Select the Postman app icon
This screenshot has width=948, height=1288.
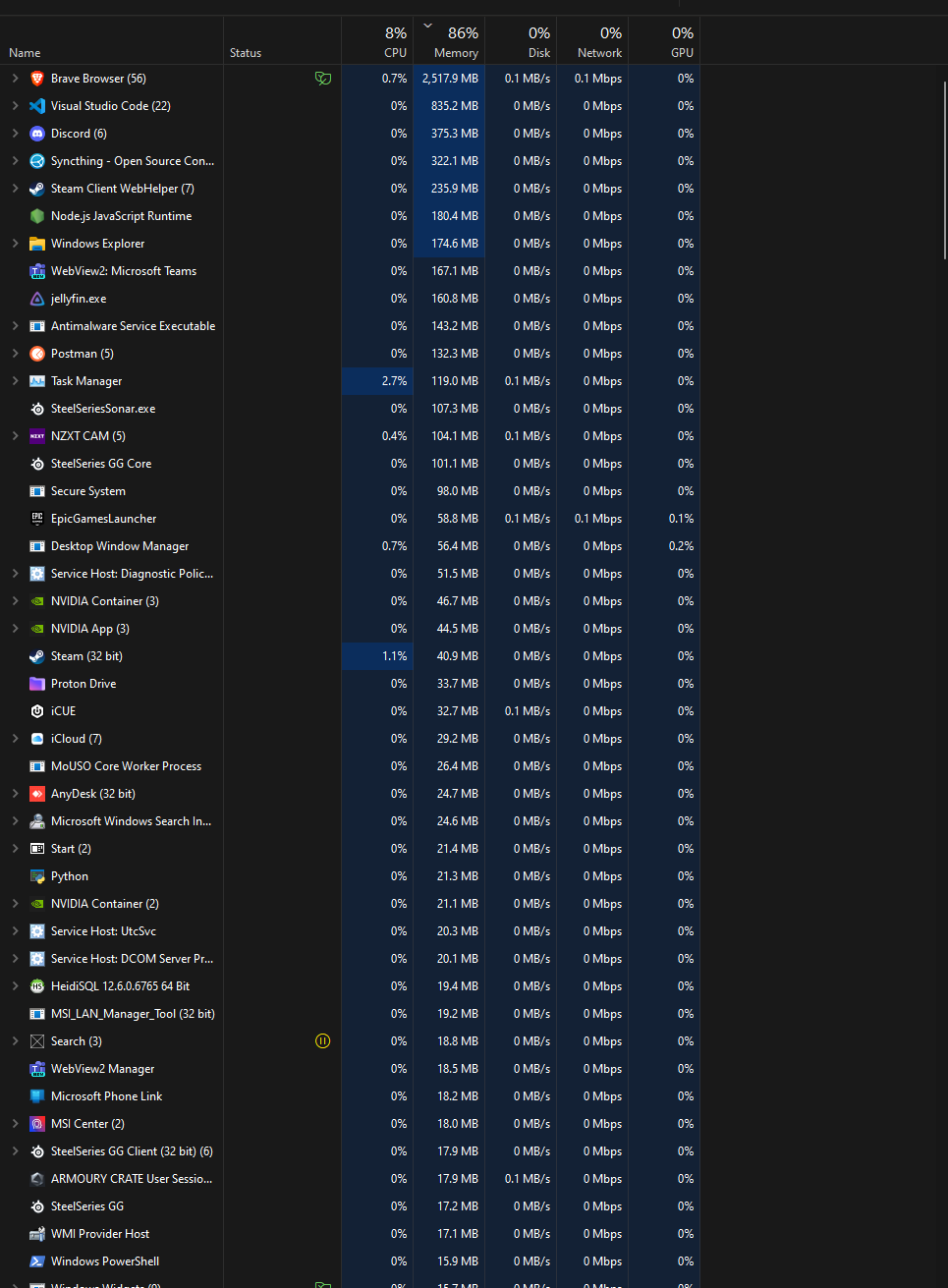pos(36,353)
